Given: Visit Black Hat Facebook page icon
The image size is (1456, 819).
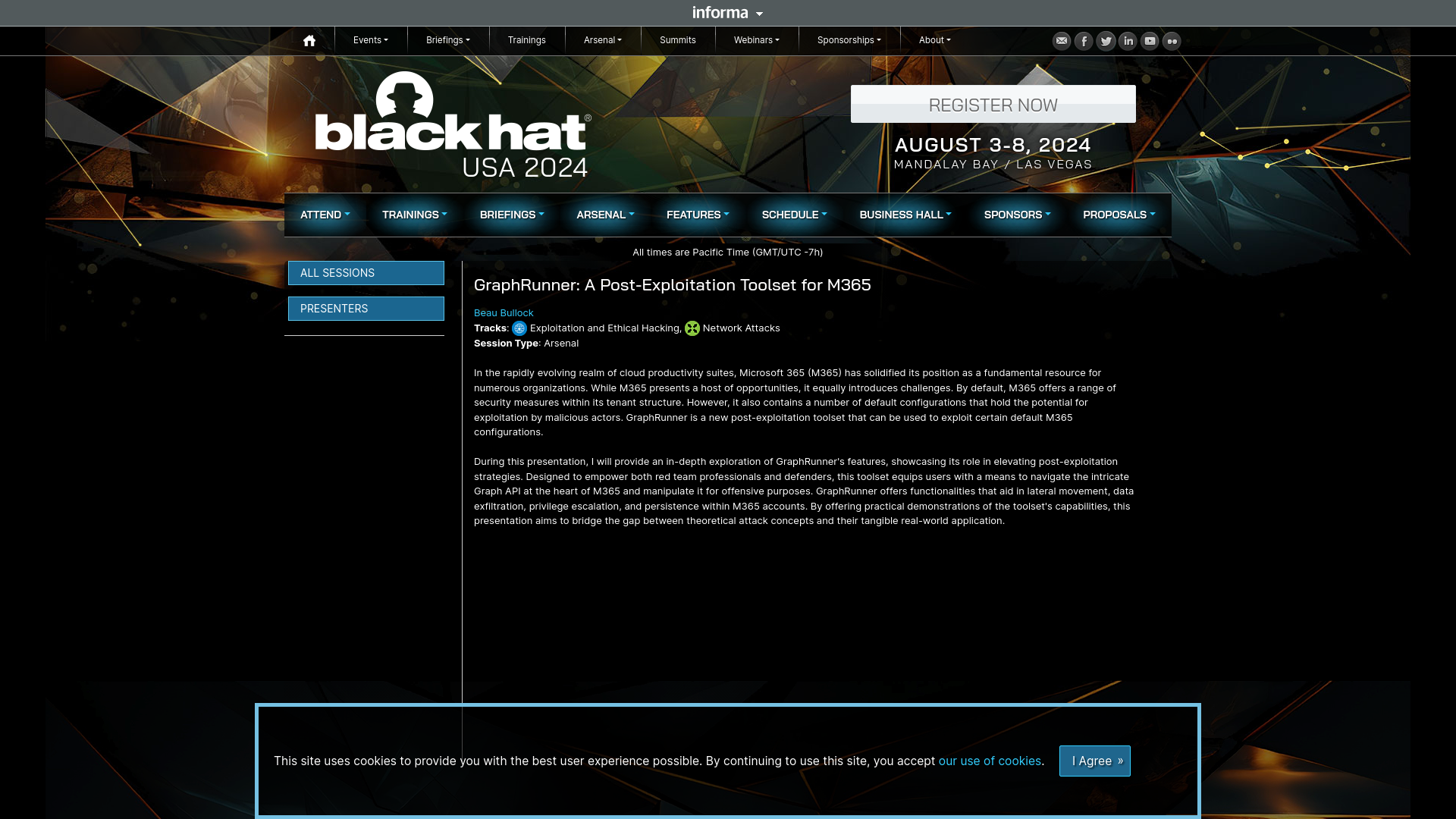Looking at the screenshot, I should (x=1084, y=41).
